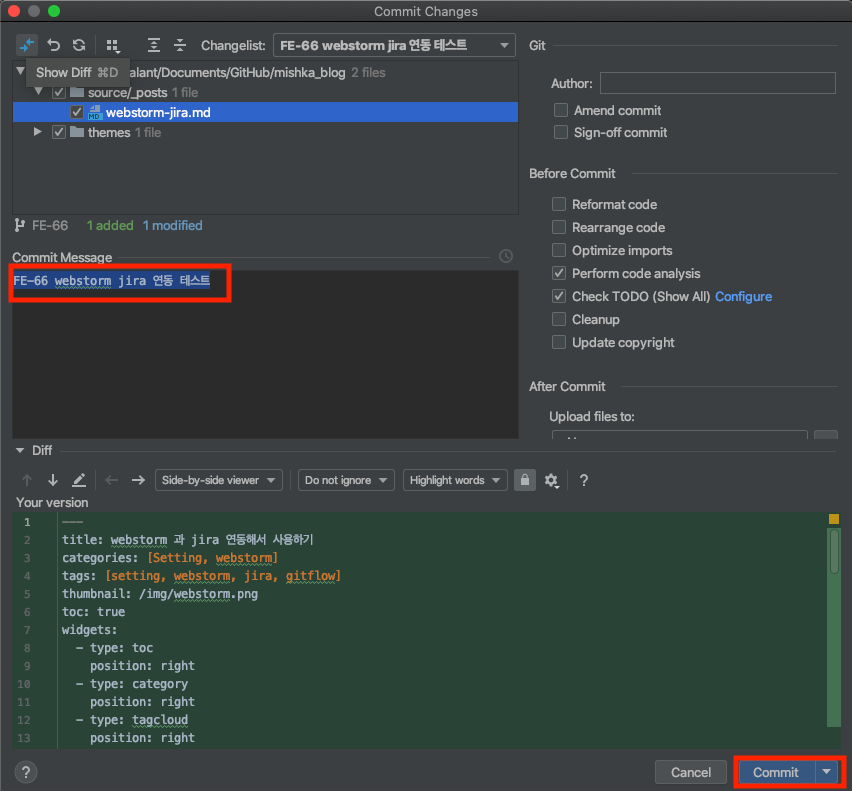
Task: Compare next file right arrow
Action: pos(138,480)
